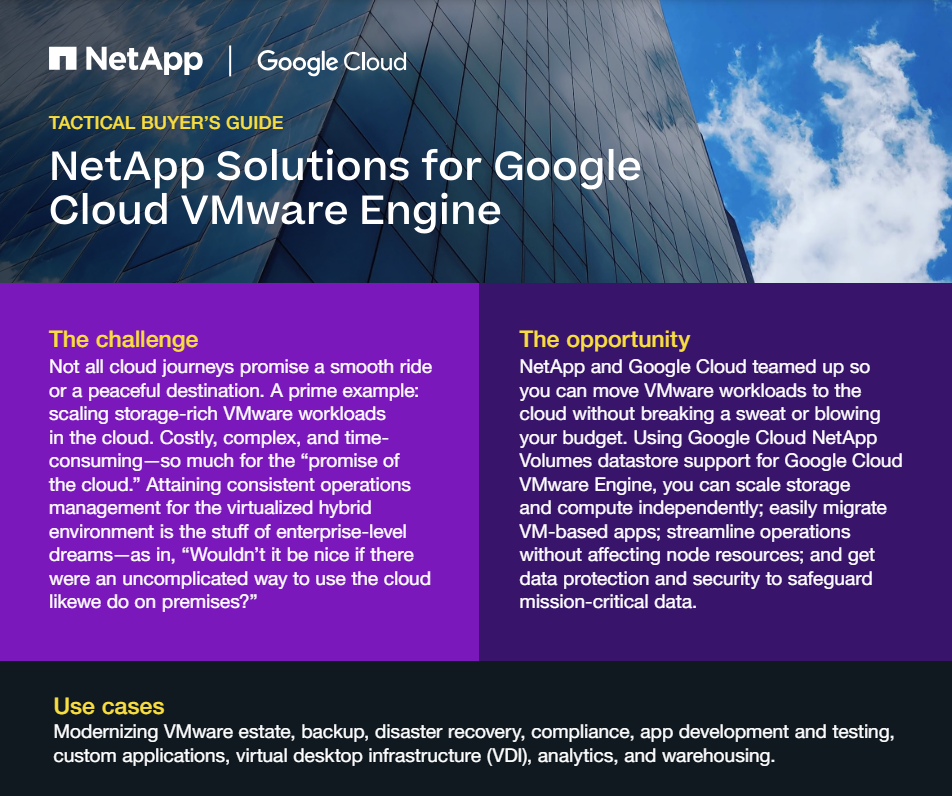Click the NetApp square logo mark
Image resolution: width=952 pixels, height=796 pixels.
click(63, 60)
